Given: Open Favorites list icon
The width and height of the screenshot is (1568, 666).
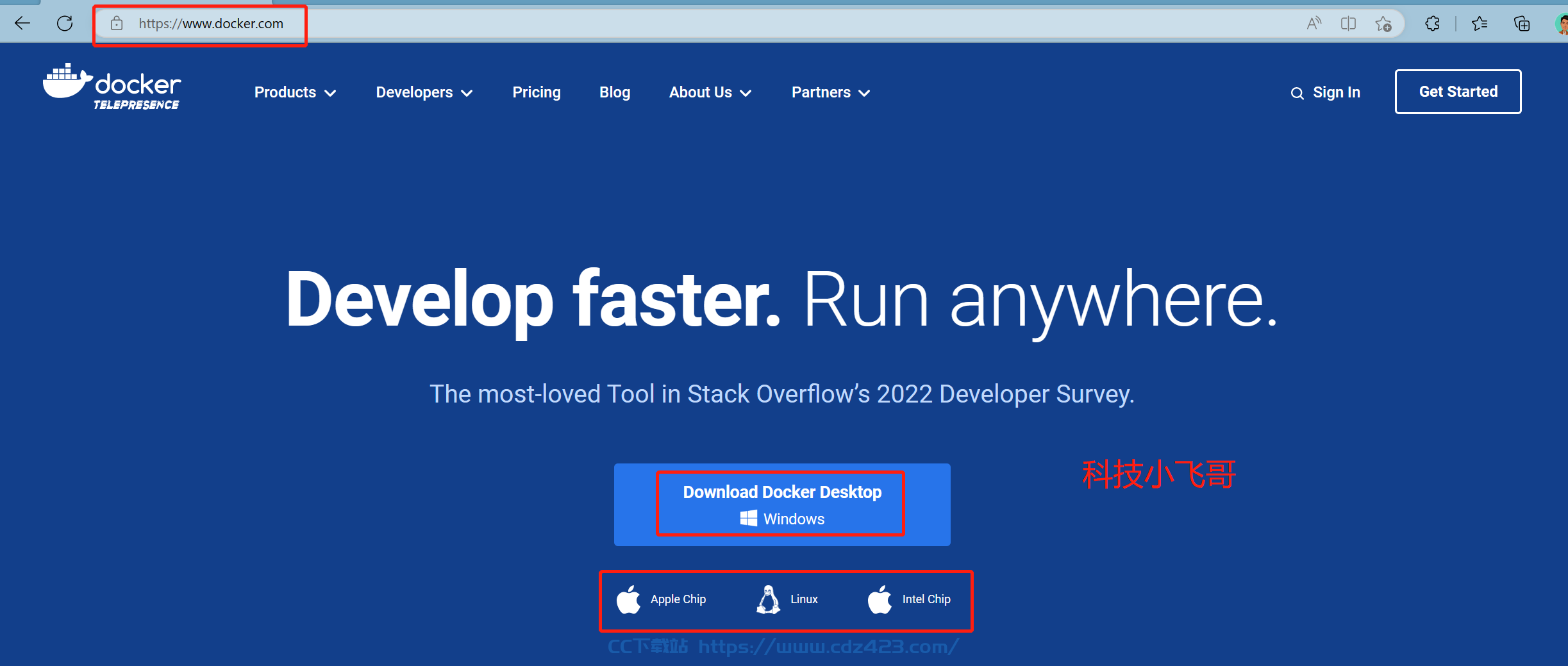Looking at the screenshot, I should [1480, 24].
